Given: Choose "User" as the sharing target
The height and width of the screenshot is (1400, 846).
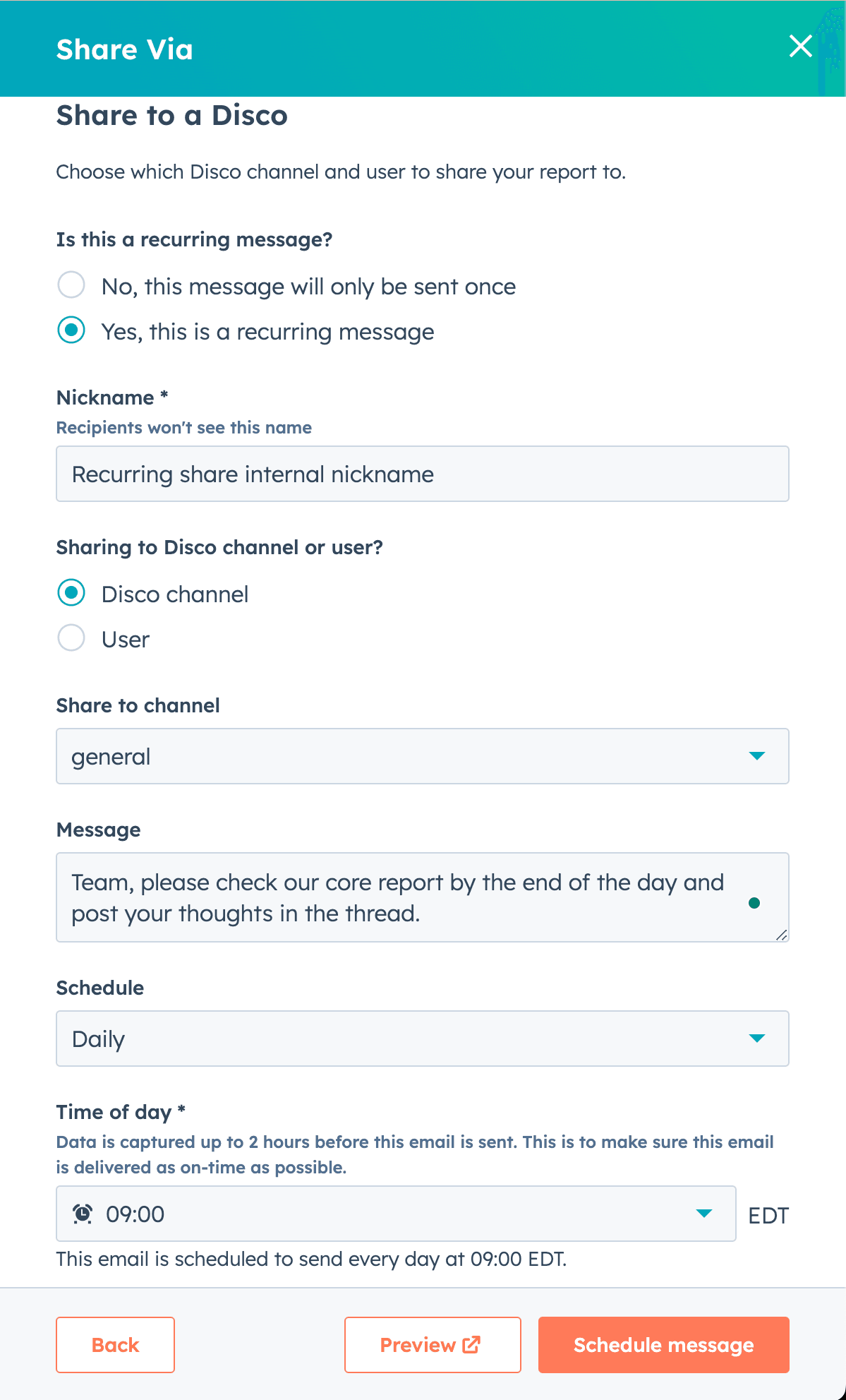Looking at the screenshot, I should pyautogui.click(x=71, y=638).
